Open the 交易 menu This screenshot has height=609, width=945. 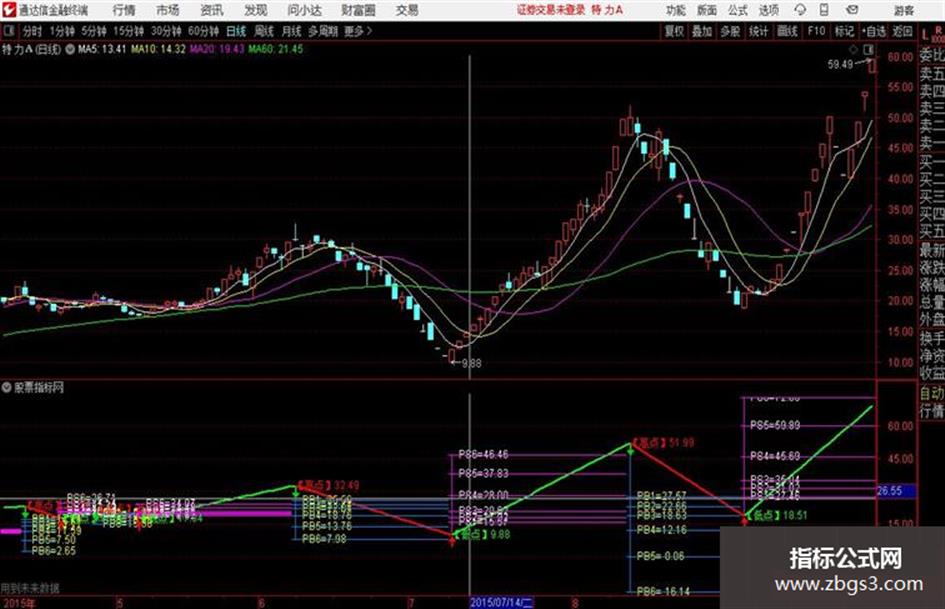407,10
